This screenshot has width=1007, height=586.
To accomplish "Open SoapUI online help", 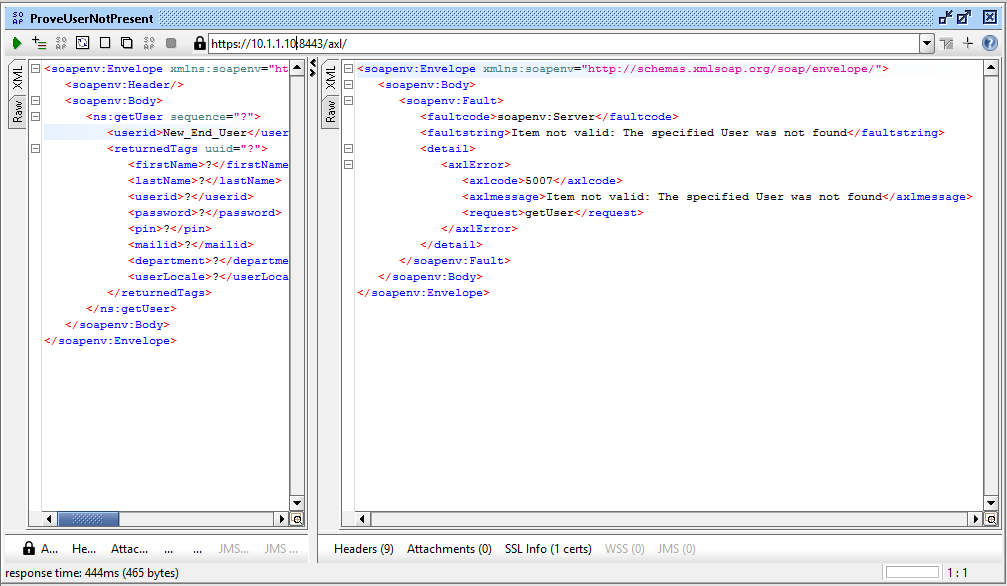I will (x=990, y=43).
